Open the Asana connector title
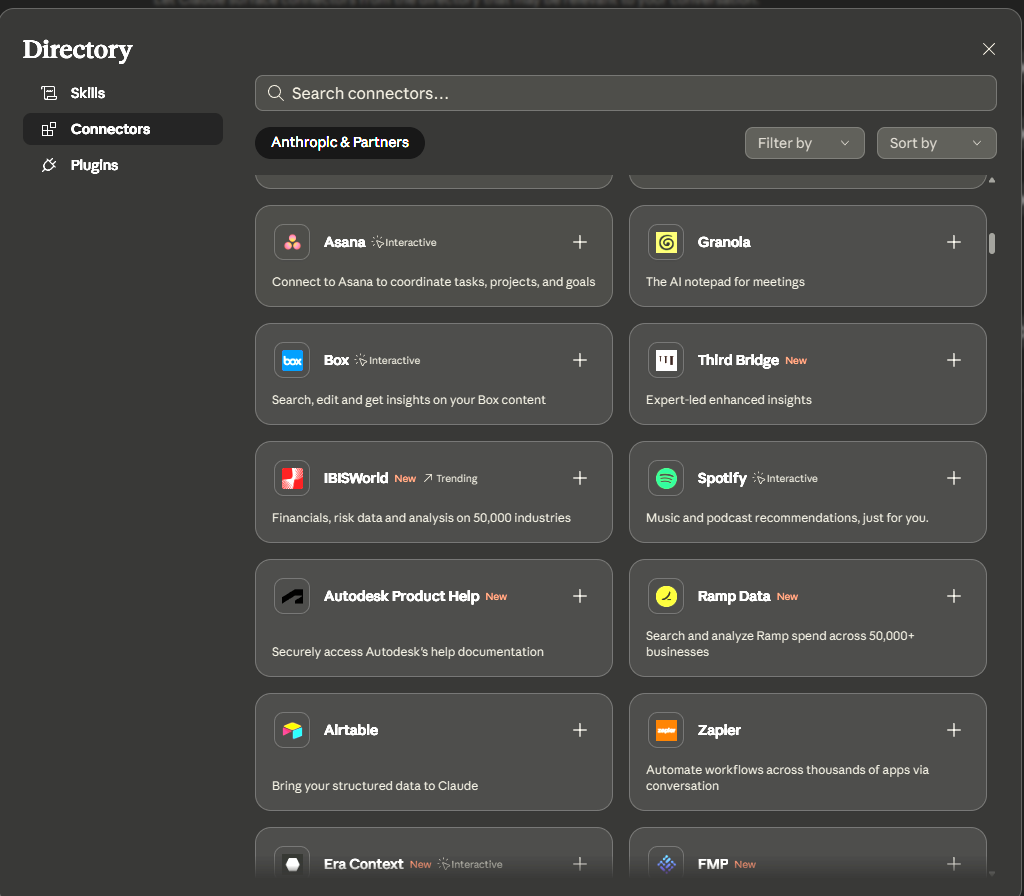This screenshot has height=896, width=1024. click(x=344, y=242)
